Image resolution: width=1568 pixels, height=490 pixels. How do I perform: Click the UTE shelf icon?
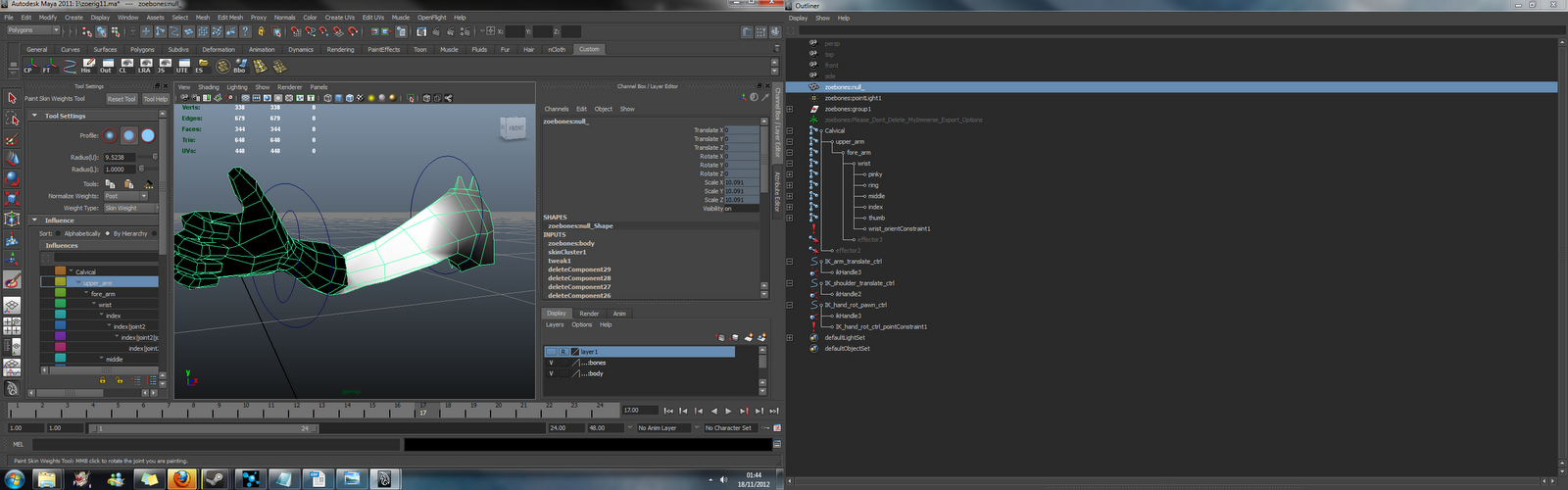[182, 66]
